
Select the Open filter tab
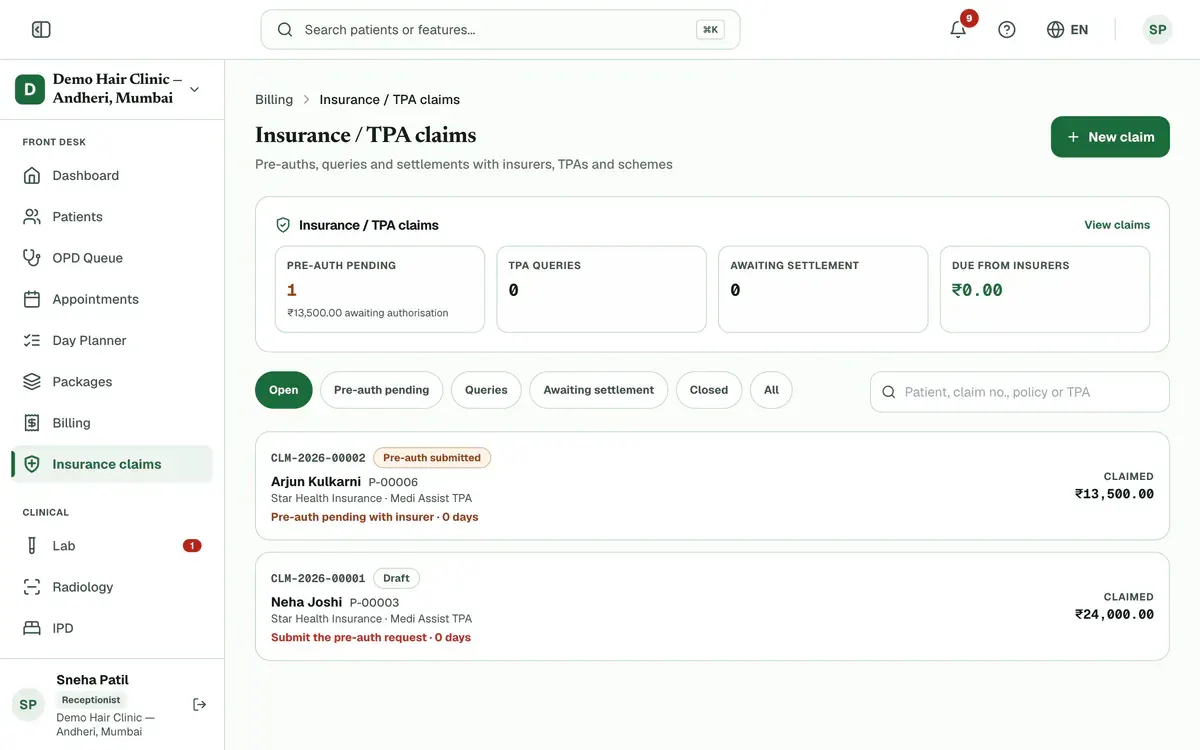(284, 390)
